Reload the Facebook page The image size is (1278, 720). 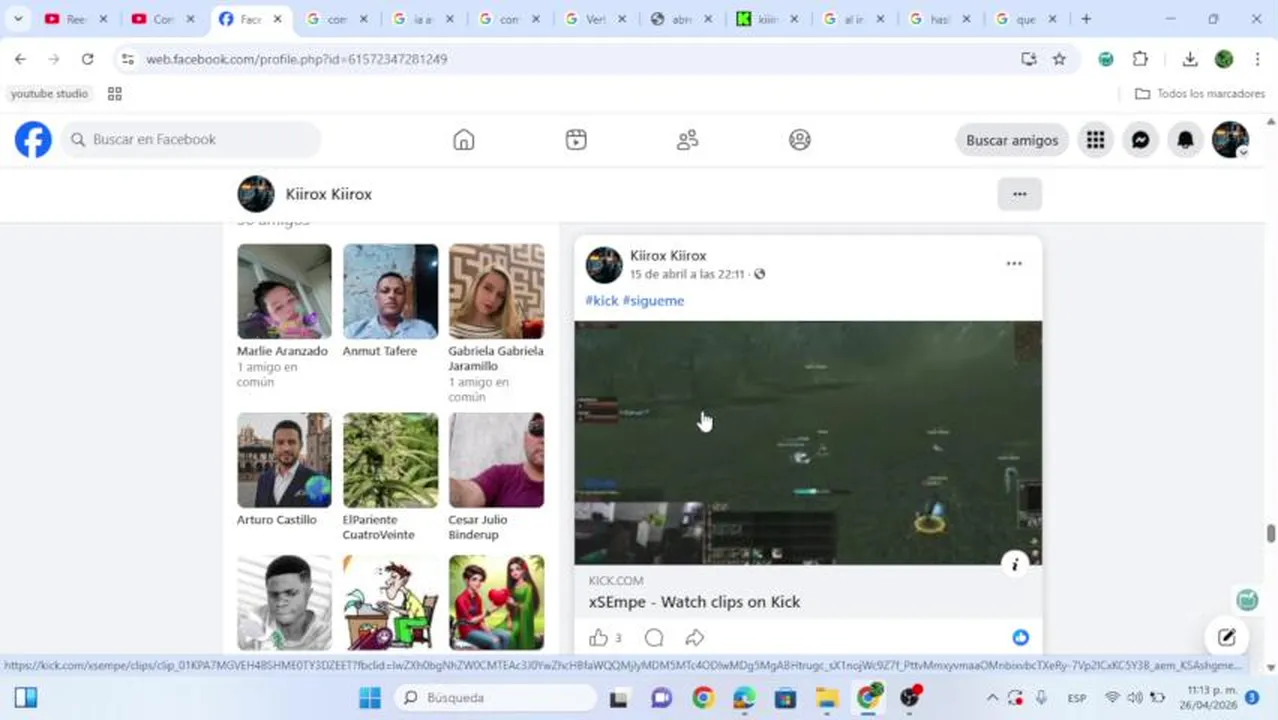click(87, 59)
